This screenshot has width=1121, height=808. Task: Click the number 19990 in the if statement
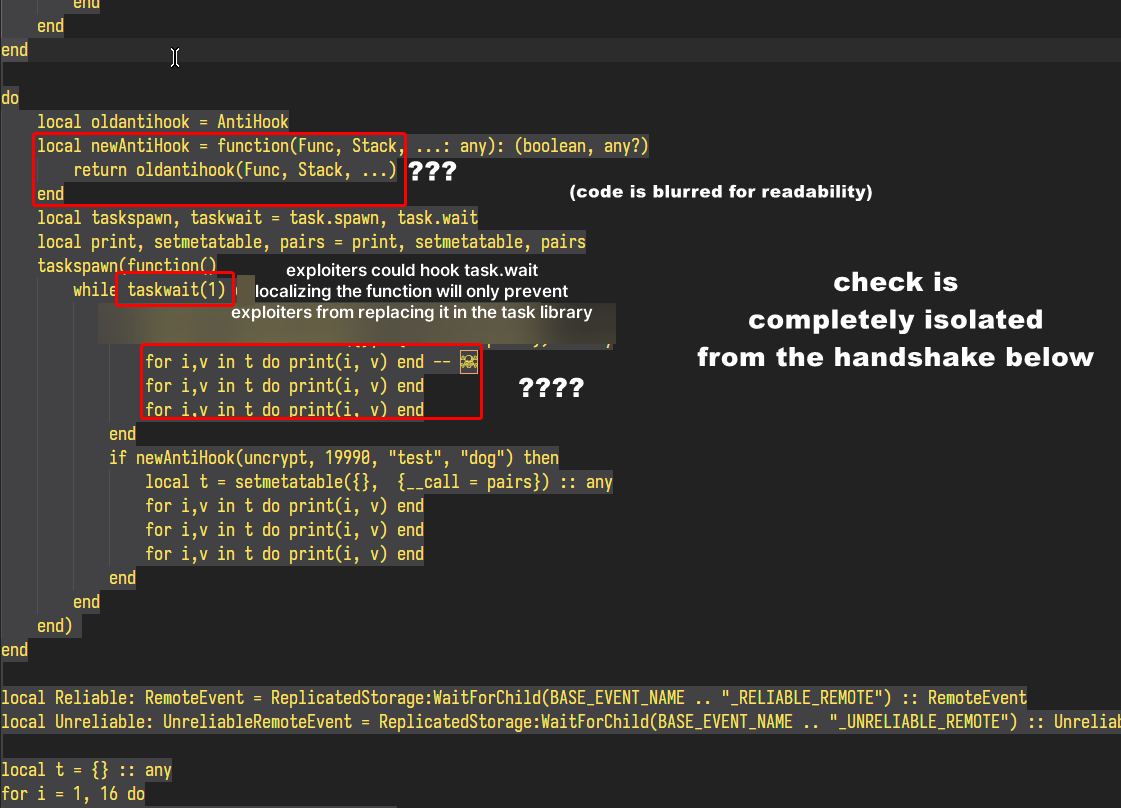[347, 458]
